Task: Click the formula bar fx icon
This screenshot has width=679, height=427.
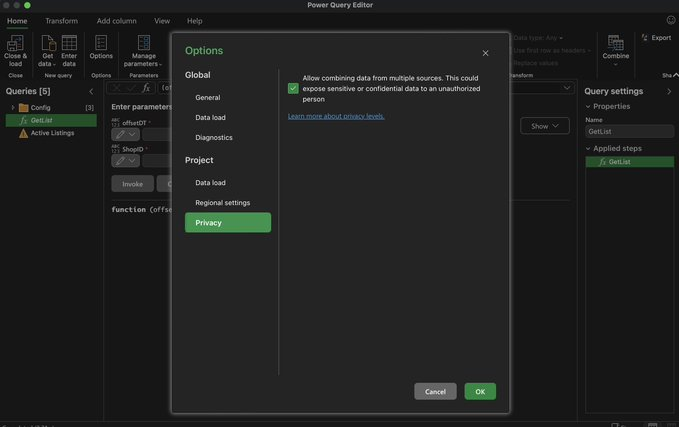Action: (x=146, y=87)
